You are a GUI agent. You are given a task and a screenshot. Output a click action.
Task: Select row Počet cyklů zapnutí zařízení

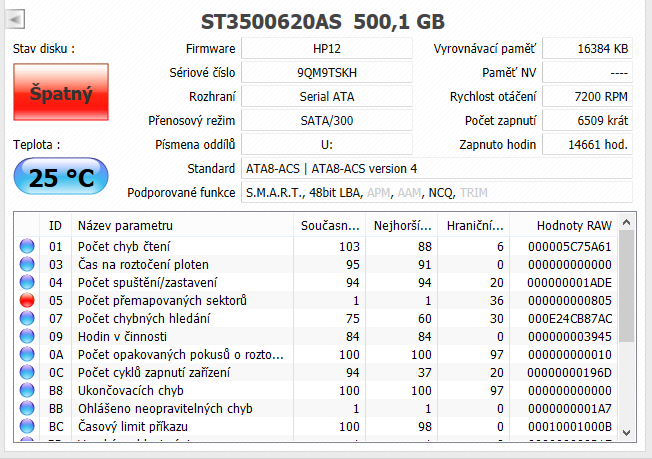point(316,373)
